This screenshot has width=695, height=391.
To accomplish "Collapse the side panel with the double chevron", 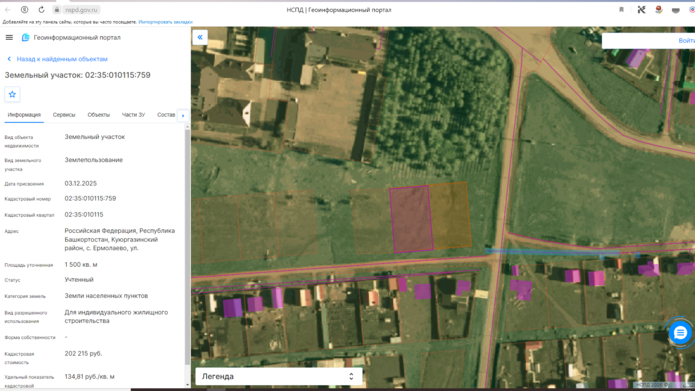I will (x=200, y=37).
